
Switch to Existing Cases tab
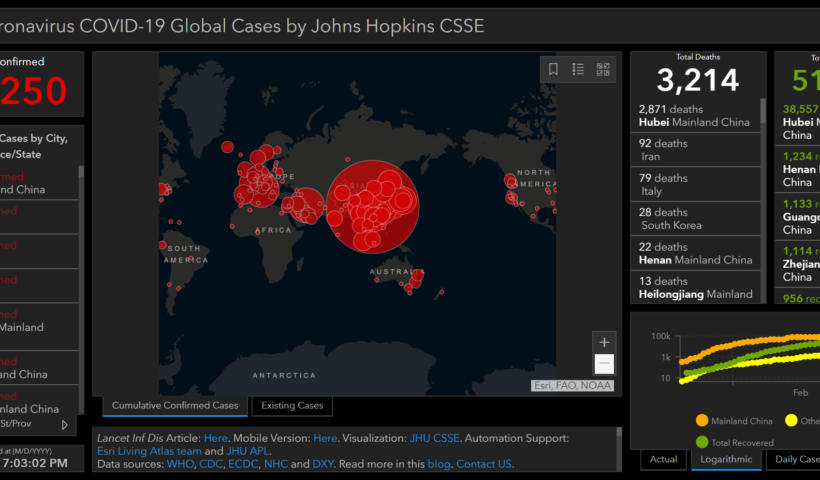(291, 406)
